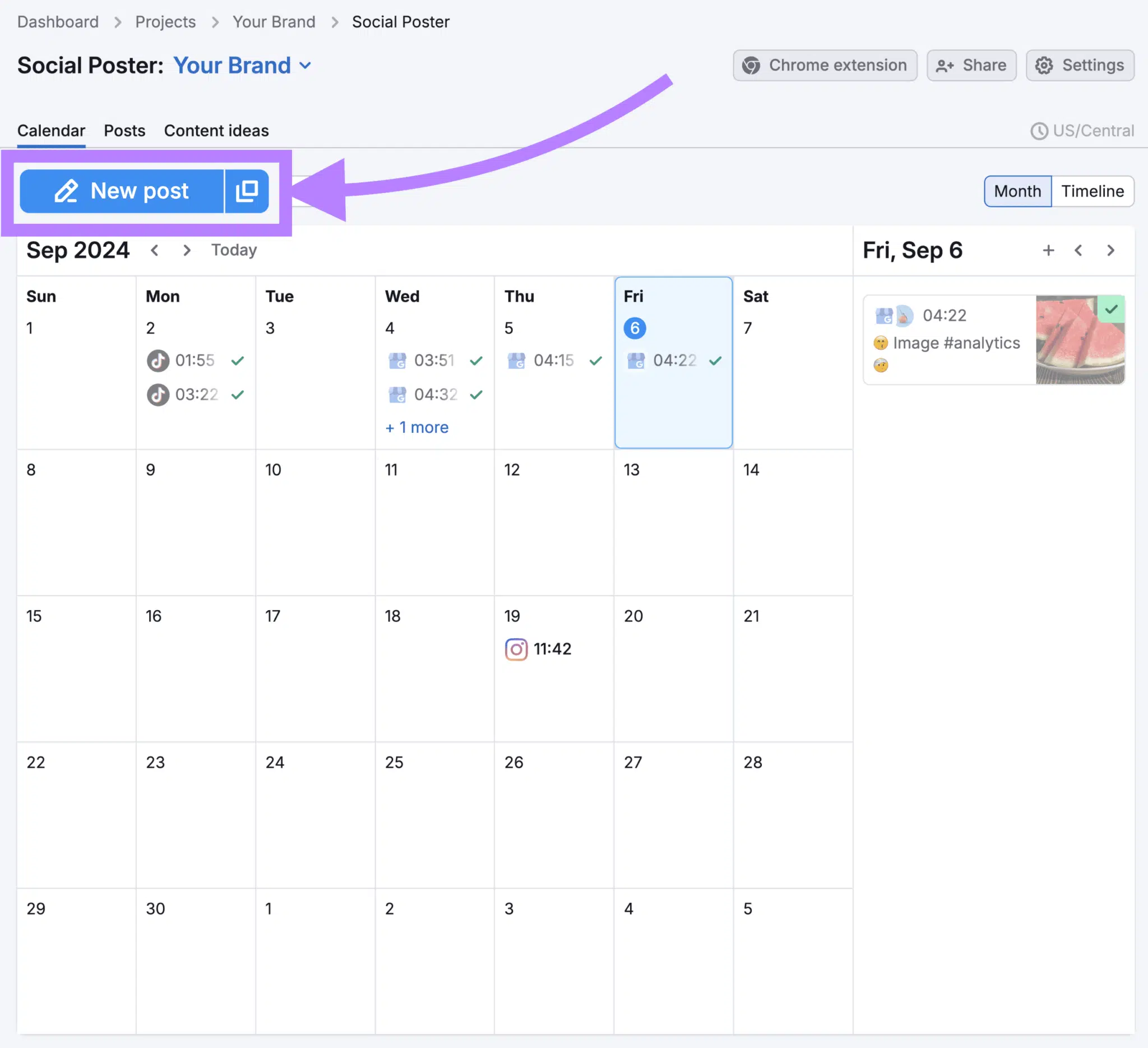Select the Month view toggle

1017,191
